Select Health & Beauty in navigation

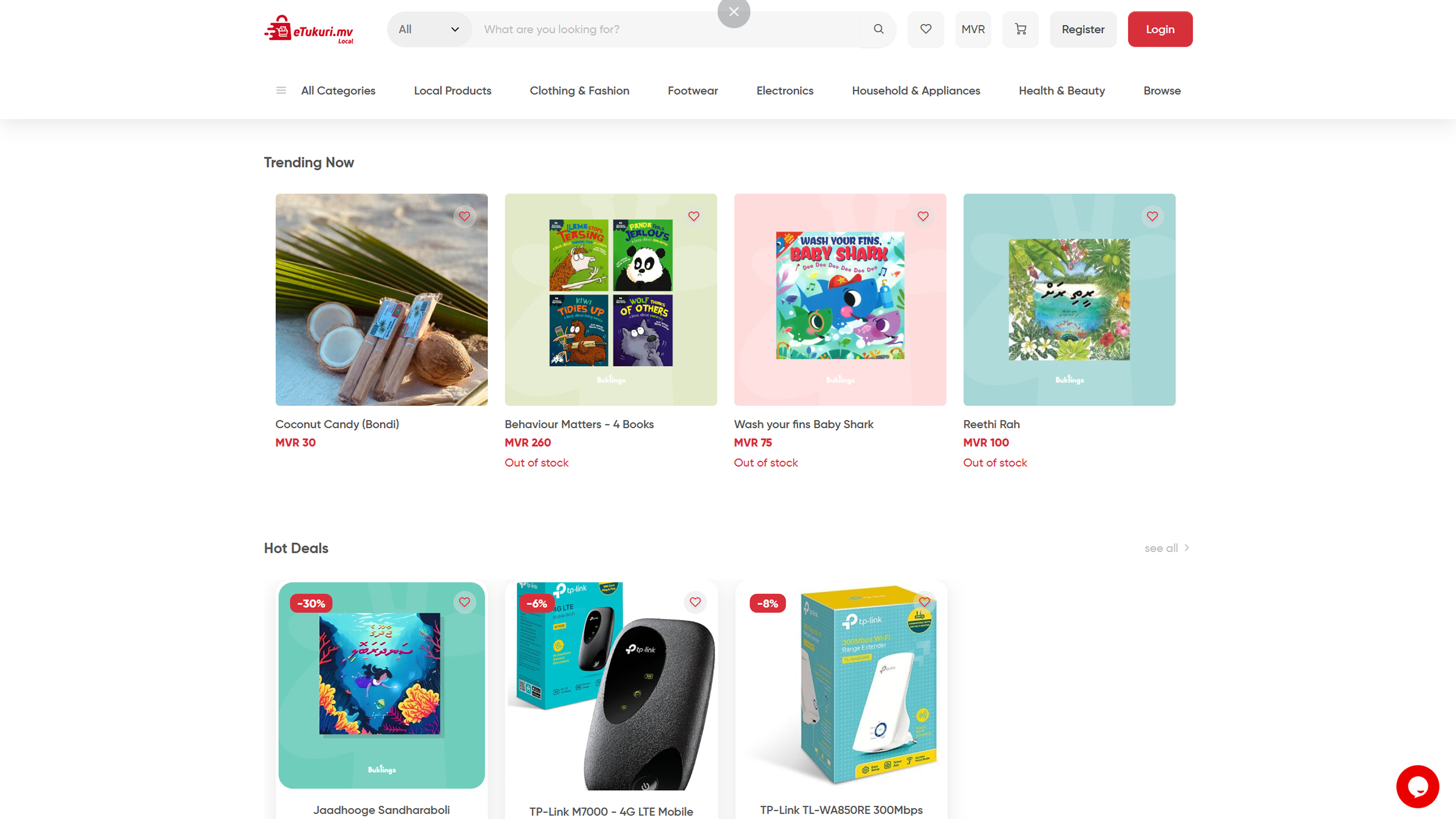[x=1062, y=90]
